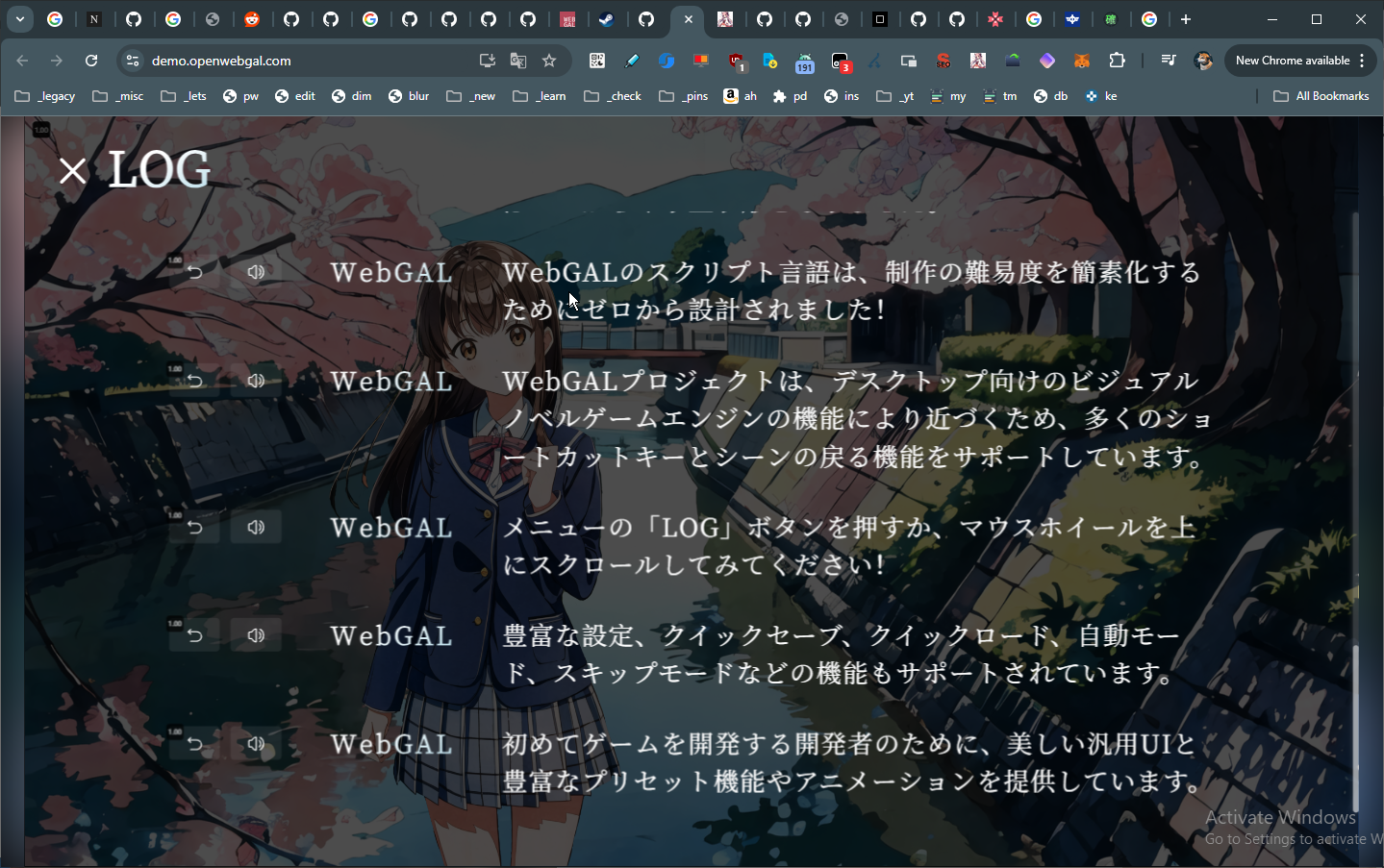Open the 'ins' bookmark
This screenshot has width=1384, height=868.
842,96
